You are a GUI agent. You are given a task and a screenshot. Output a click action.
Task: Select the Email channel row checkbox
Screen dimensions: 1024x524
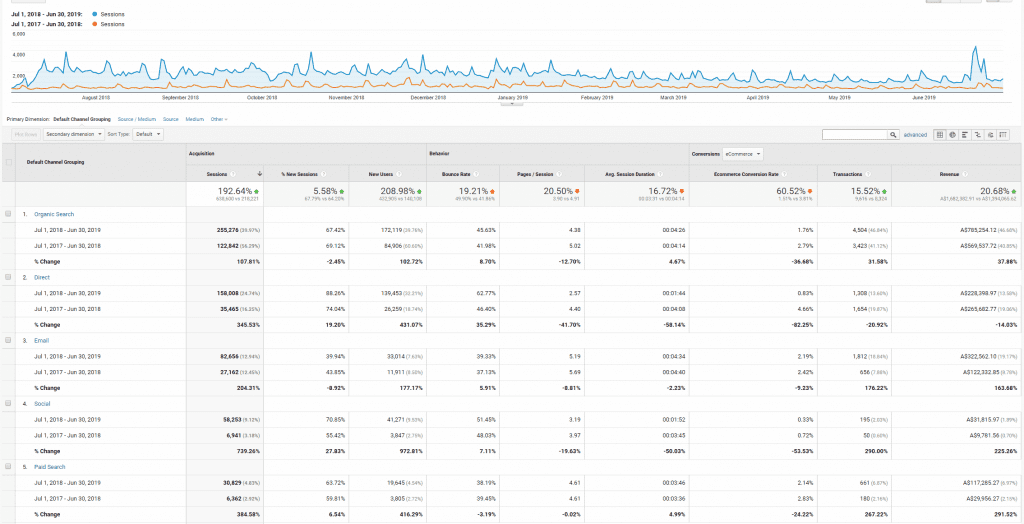(9, 340)
